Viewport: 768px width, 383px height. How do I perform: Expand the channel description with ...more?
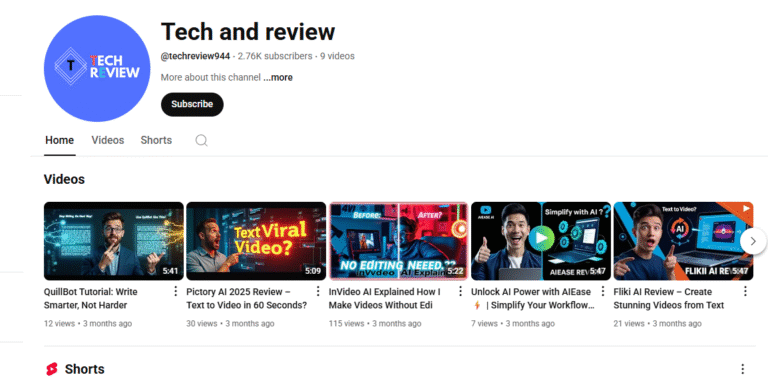tap(278, 77)
